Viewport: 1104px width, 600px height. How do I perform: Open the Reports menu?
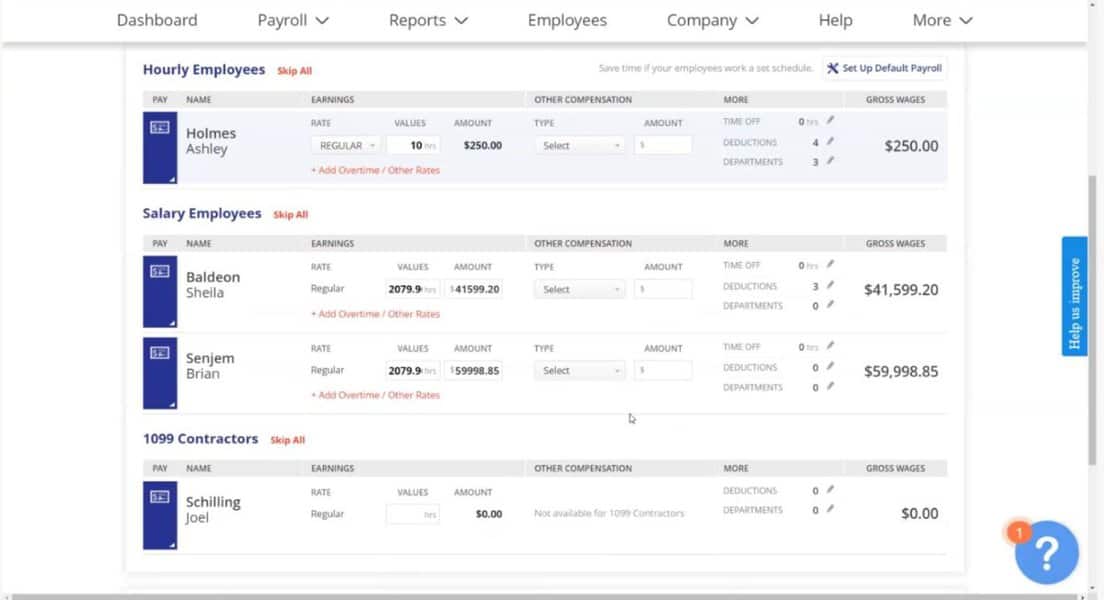coord(427,20)
